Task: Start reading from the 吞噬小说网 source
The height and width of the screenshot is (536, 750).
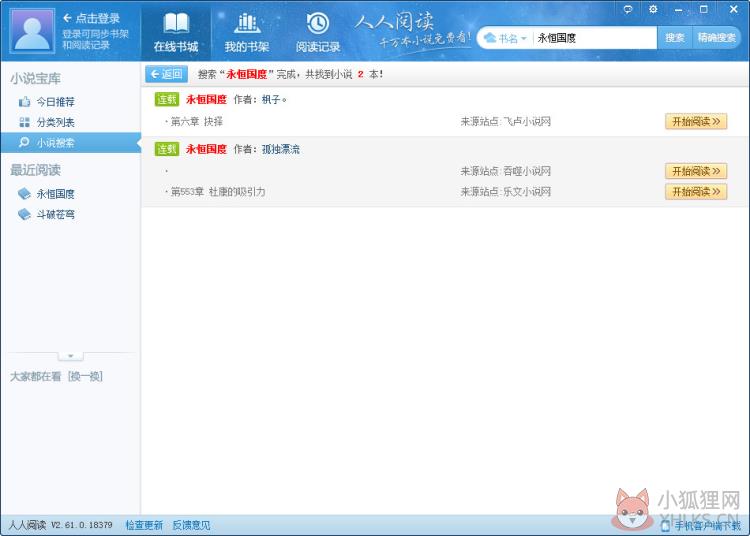Action: pos(696,171)
